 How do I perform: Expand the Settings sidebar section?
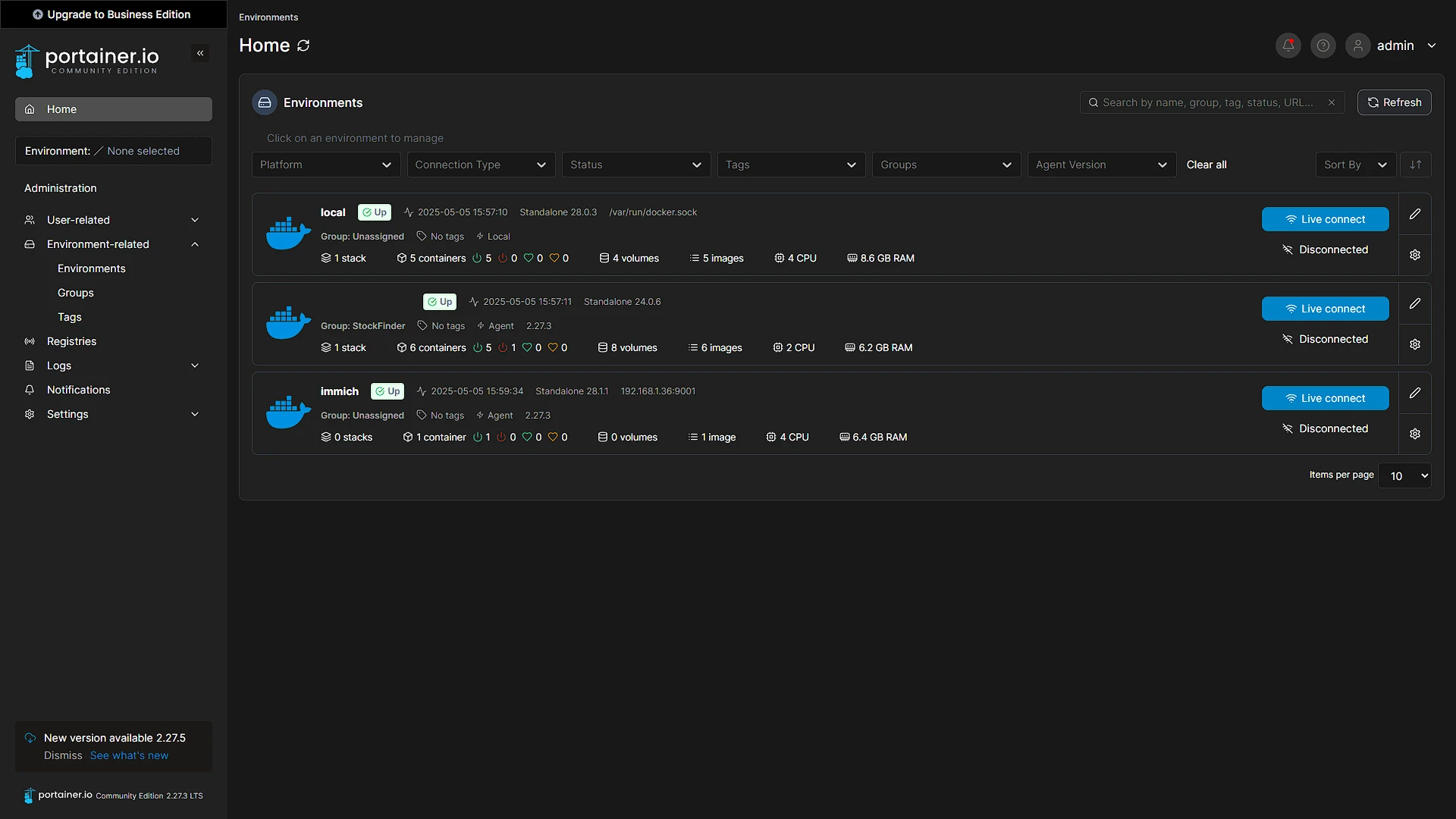[113, 414]
